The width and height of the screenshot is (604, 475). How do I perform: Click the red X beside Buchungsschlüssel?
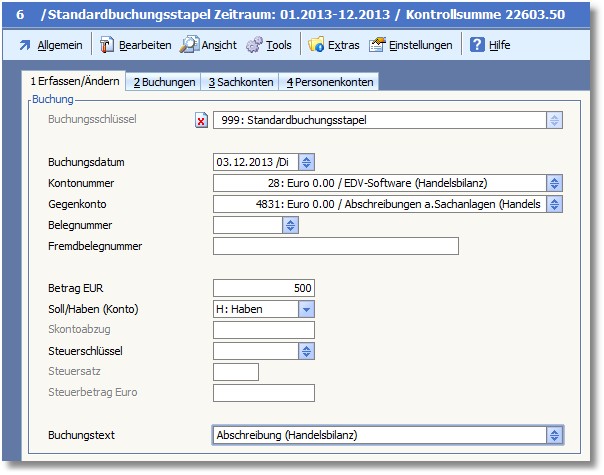201,120
